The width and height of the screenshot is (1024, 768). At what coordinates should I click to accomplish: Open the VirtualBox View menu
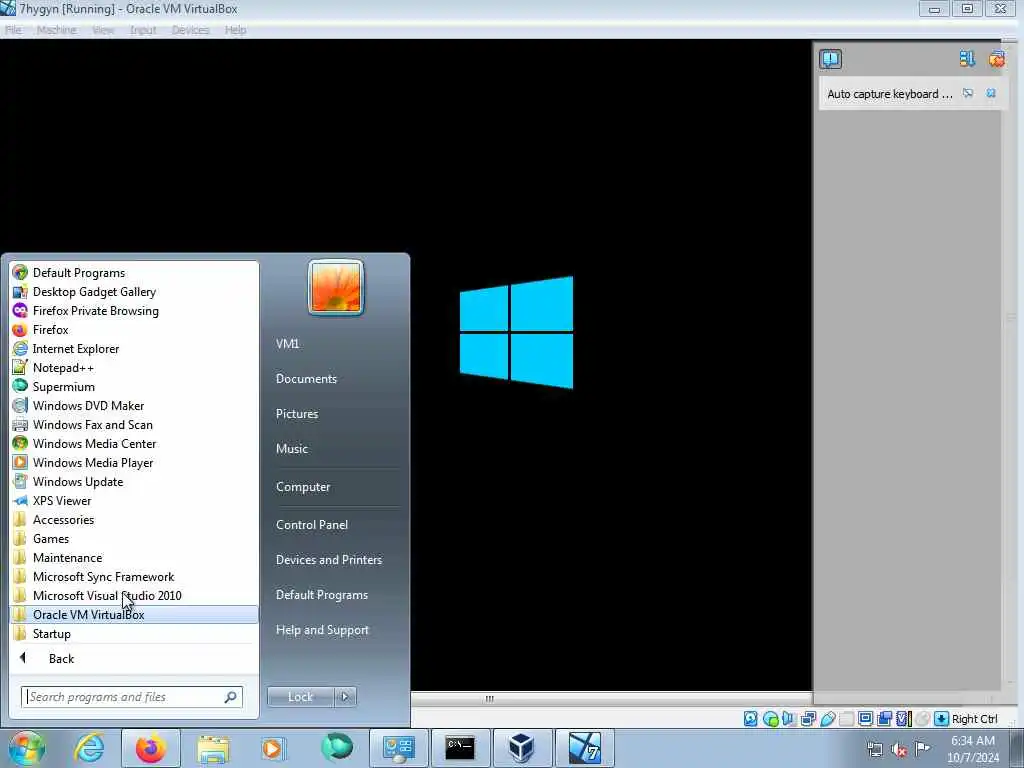(x=103, y=30)
